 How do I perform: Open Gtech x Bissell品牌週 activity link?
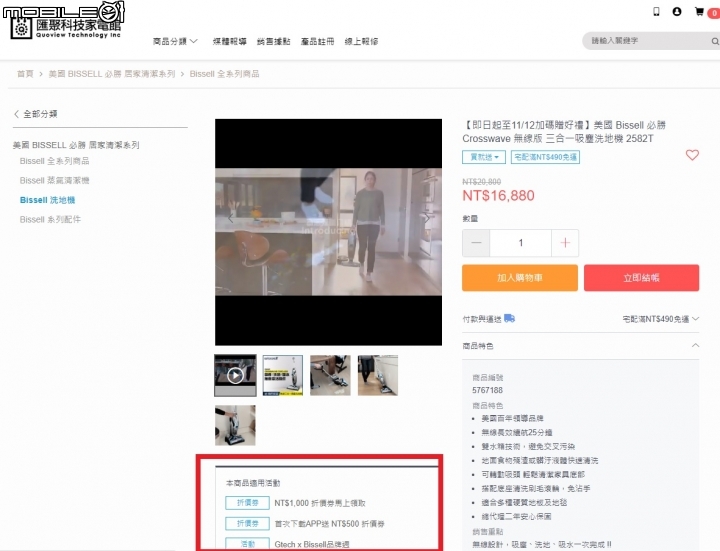[312, 544]
